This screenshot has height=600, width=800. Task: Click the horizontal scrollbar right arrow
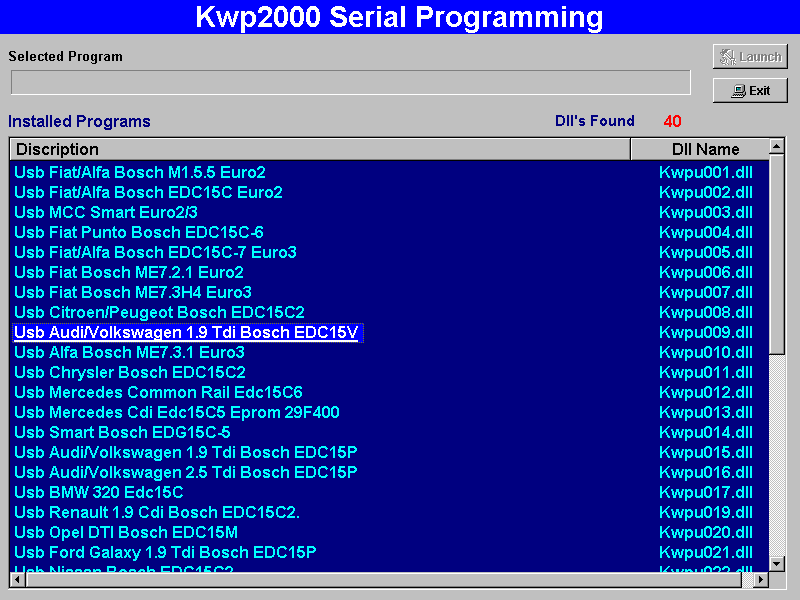(x=761, y=580)
